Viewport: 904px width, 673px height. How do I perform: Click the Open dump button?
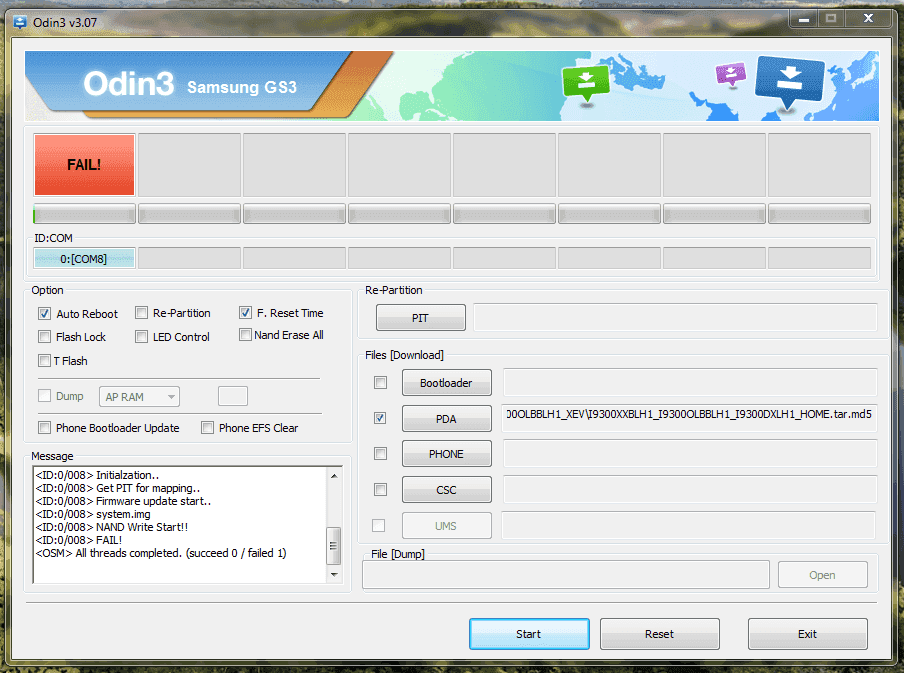[823, 575]
